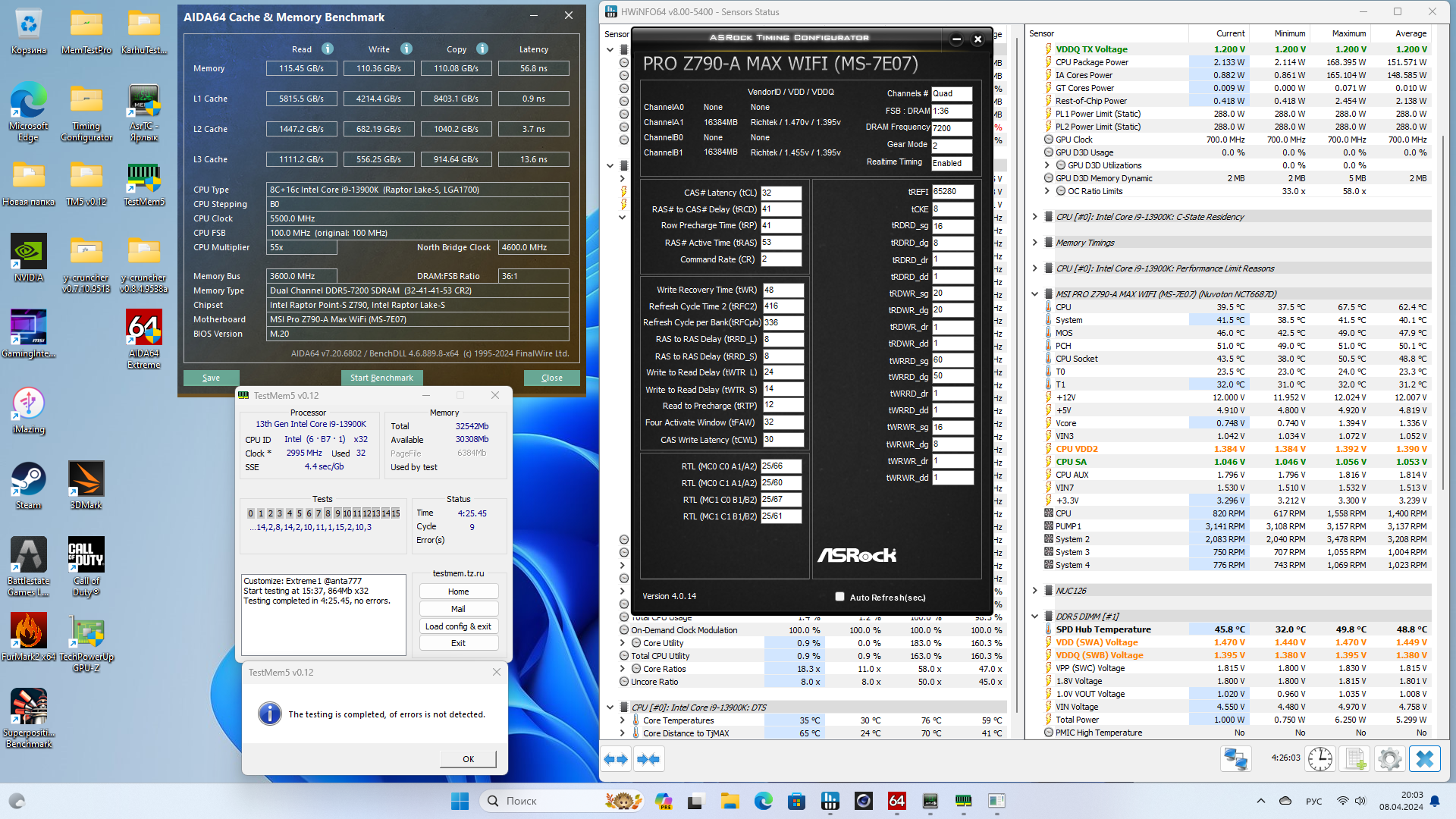
Task: Click the tREFI value input field
Action: 952,192
